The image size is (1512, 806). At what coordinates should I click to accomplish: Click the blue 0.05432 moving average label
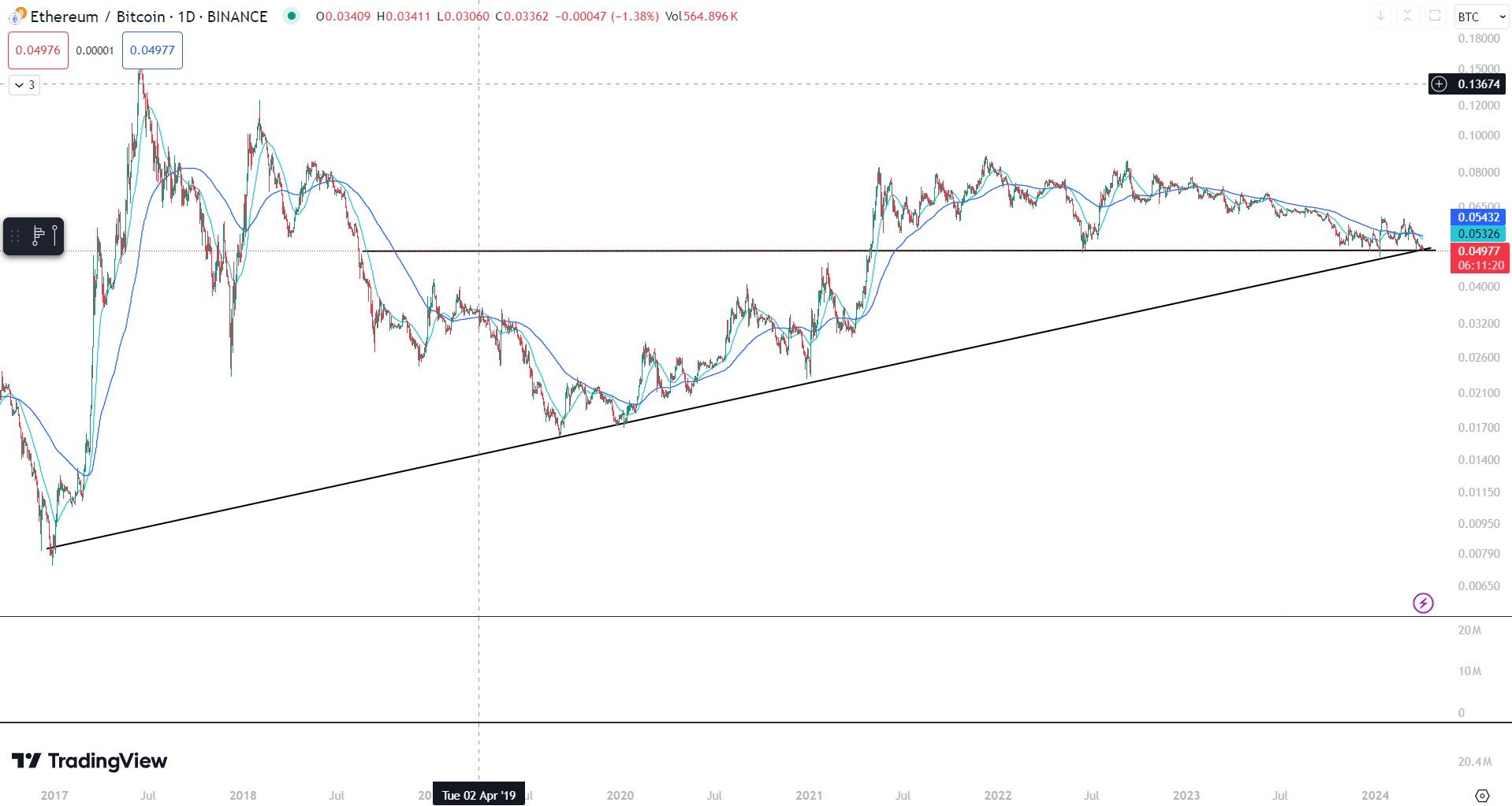tap(1478, 217)
